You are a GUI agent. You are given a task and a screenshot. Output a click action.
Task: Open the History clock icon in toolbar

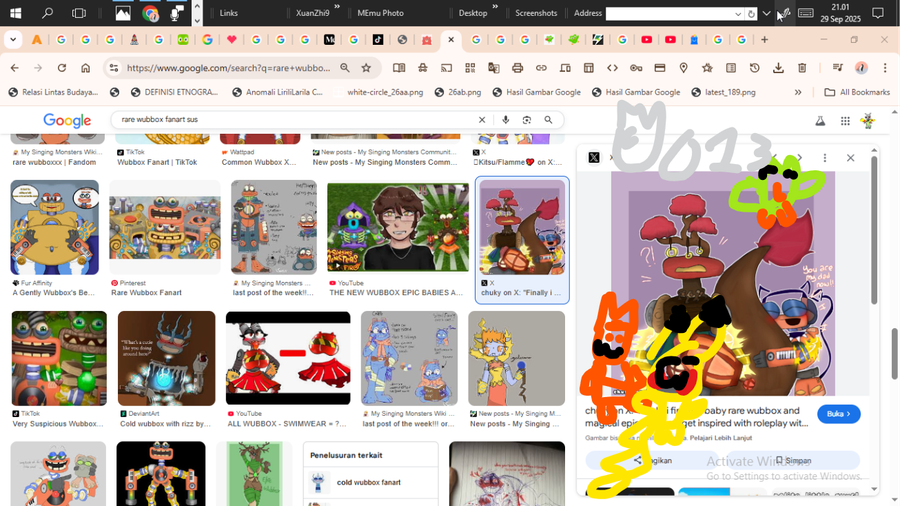click(x=755, y=68)
